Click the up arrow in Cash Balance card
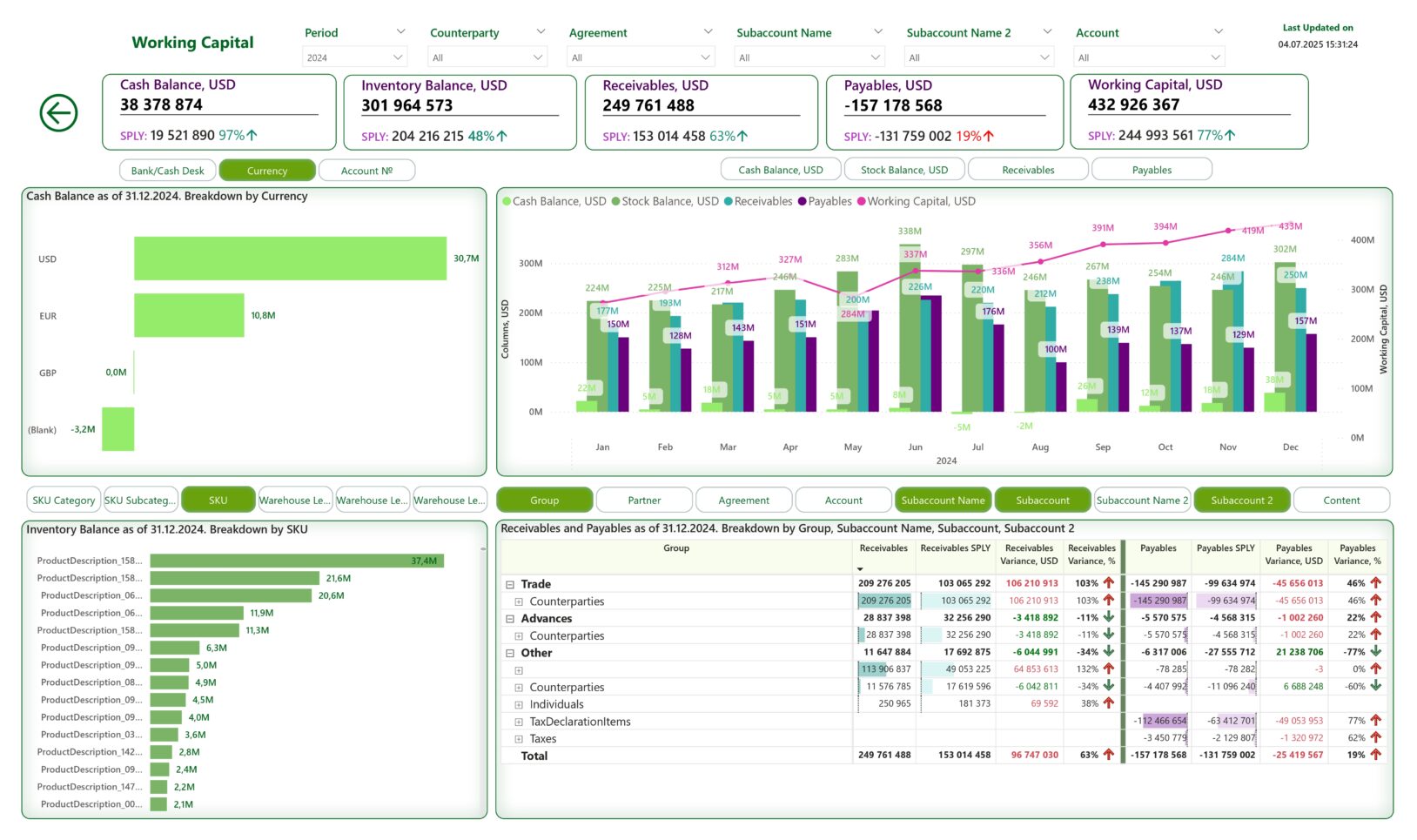Screen dimensions: 1417x840 (252, 136)
